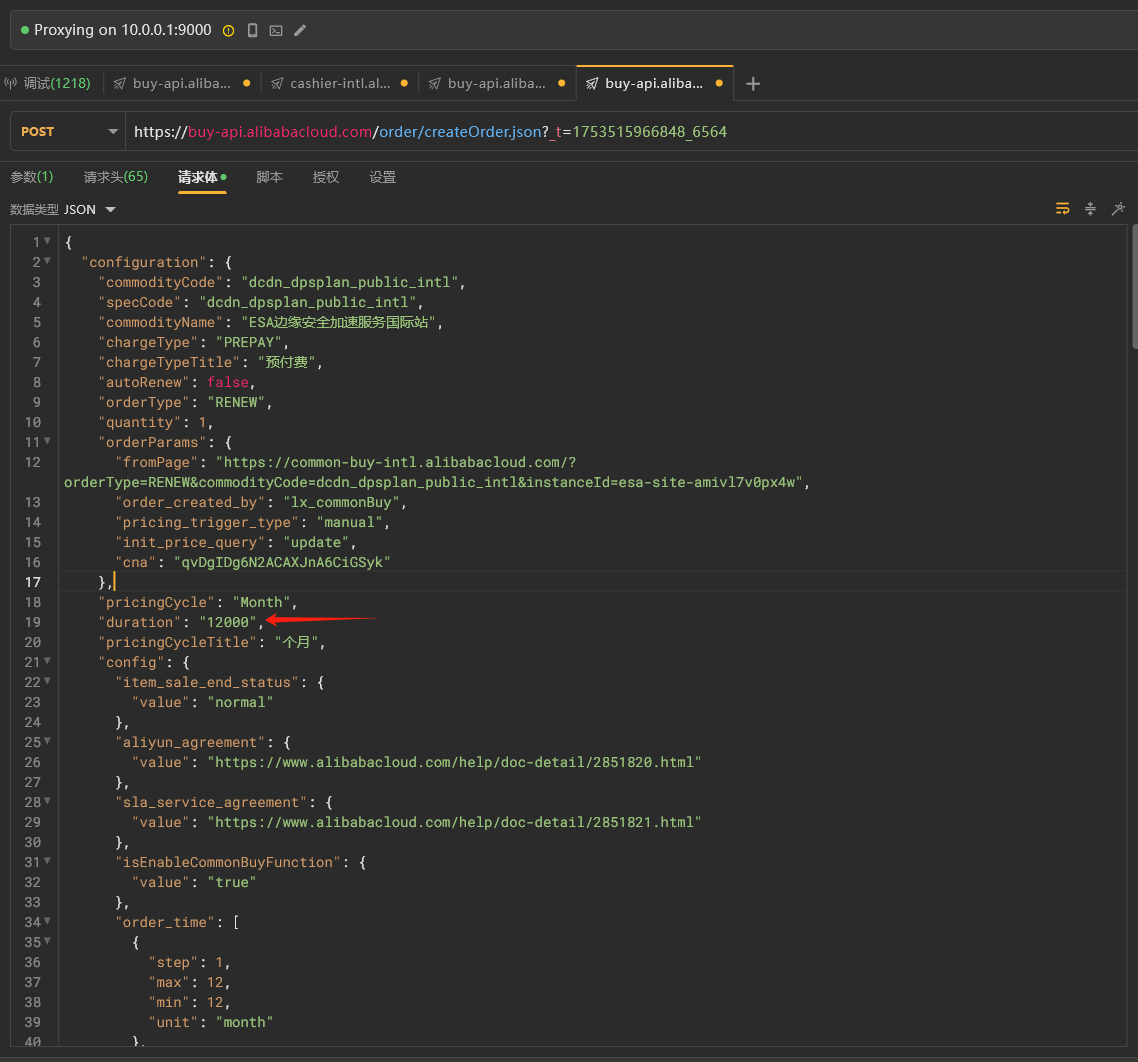Click the aliyun_agreement URL ending 2851820.html
The image size is (1138, 1062).
[x=454, y=762]
